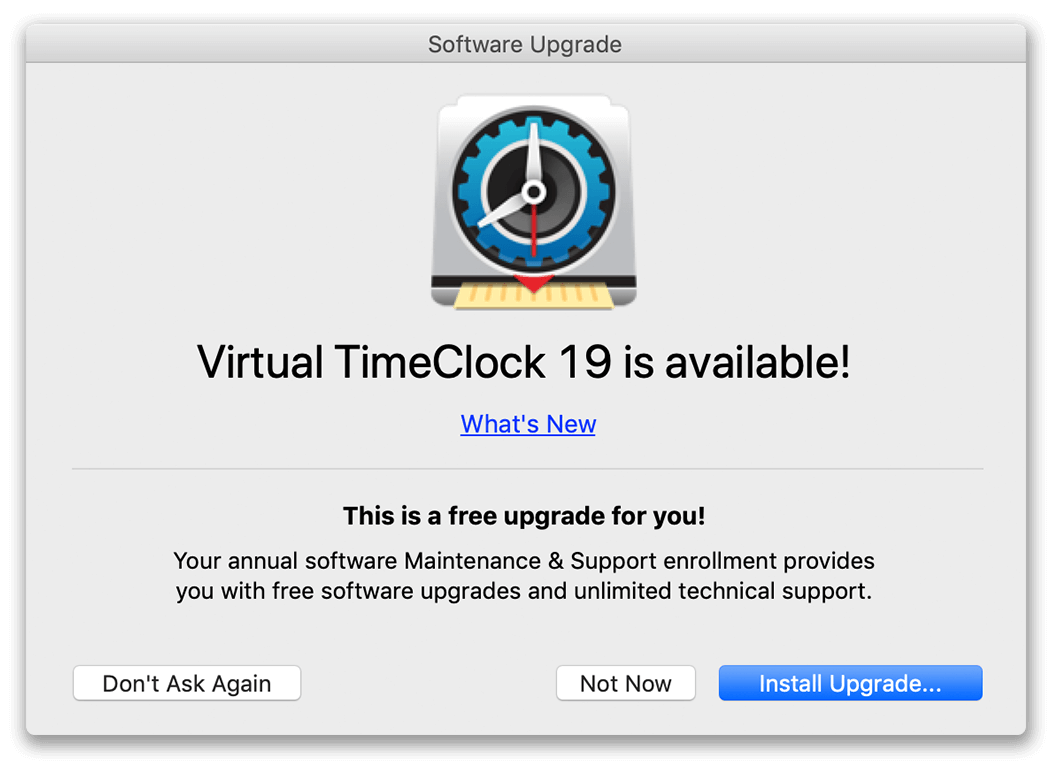Click the highlighted default Install Upgrade button
The width and height of the screenshot is (1056, 762).
click(850, 683)
